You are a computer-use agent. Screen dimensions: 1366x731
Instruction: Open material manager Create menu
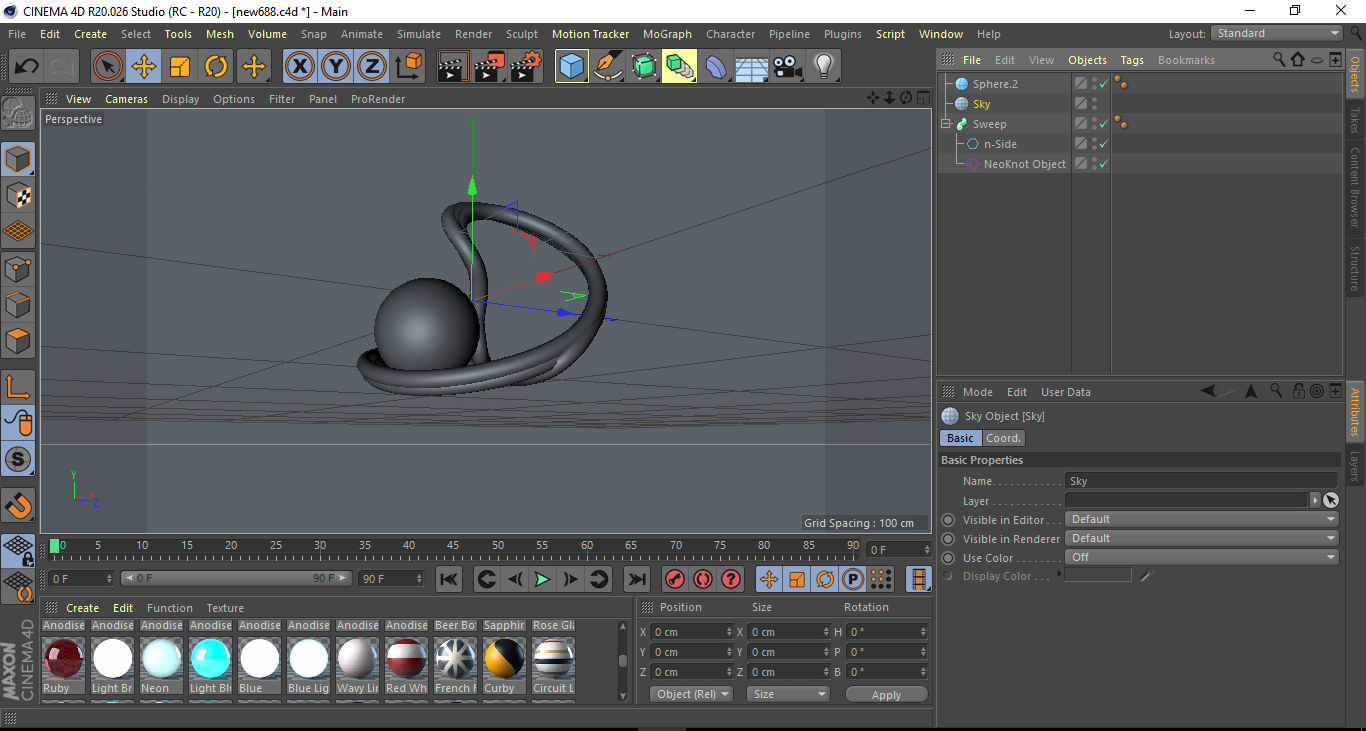tap(83, 608)
